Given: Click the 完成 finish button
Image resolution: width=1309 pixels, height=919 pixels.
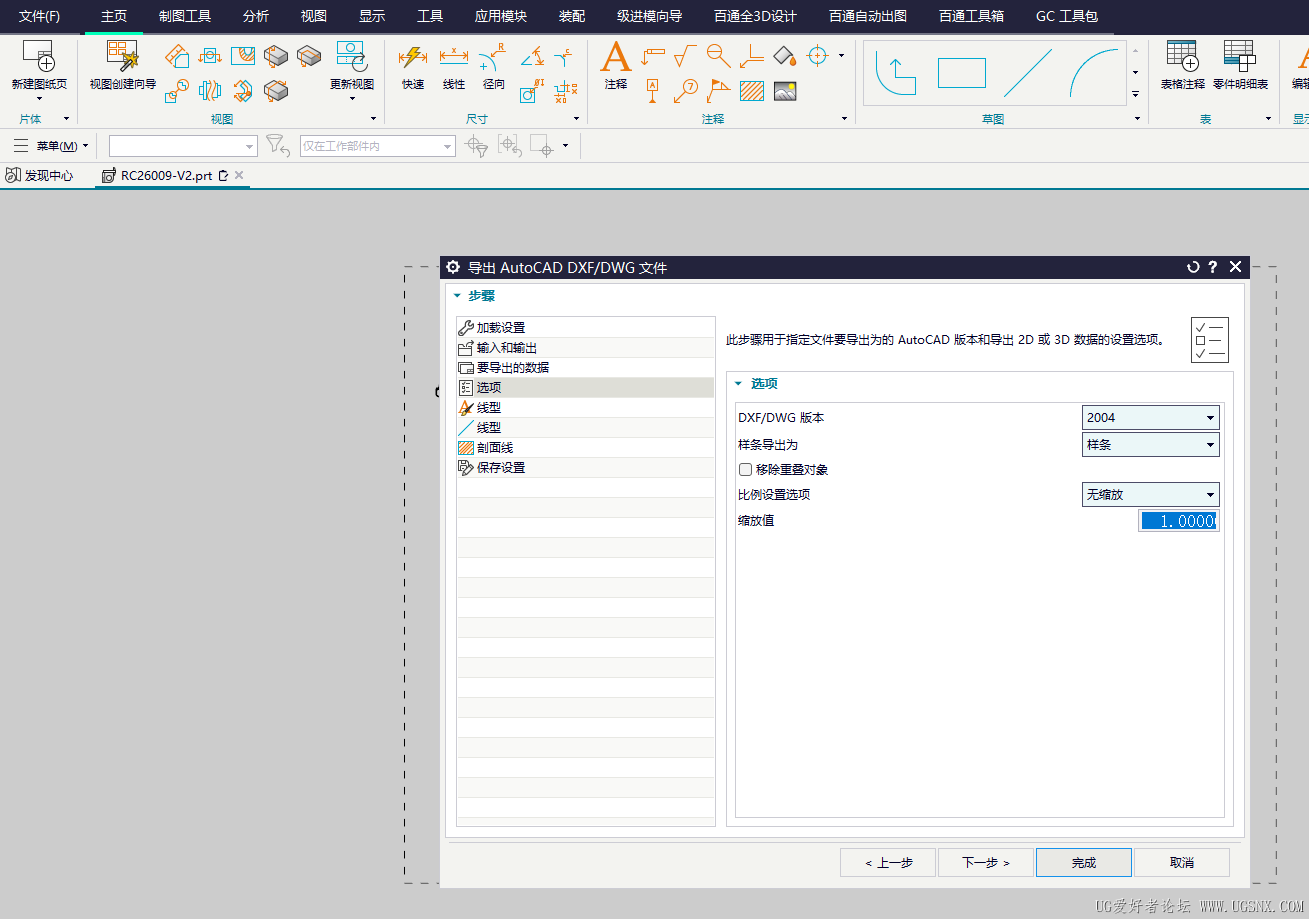Looking at the screenshot, I should coord(1084,862).
